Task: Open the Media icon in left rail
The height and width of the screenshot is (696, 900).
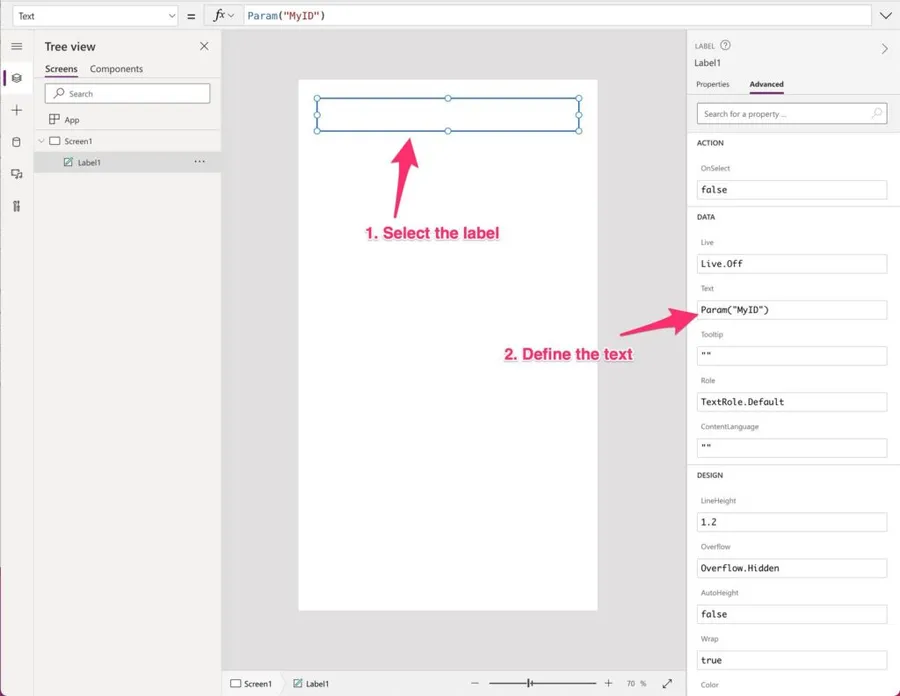Action: (x=17, y=174)
